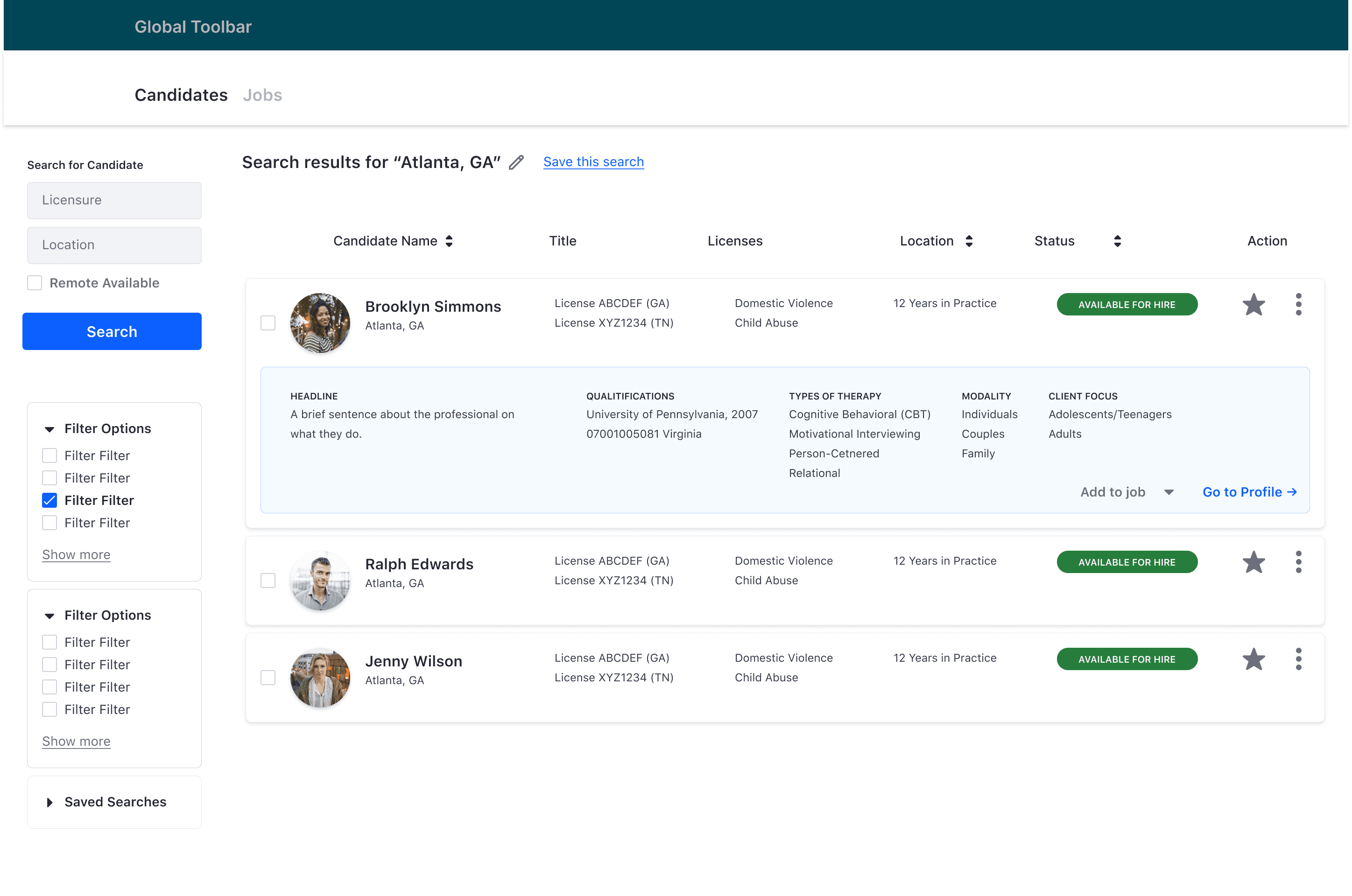Click into the Licensure input field
The height and width of the screenshot is (896, 1352).
(x=114, y=201)
